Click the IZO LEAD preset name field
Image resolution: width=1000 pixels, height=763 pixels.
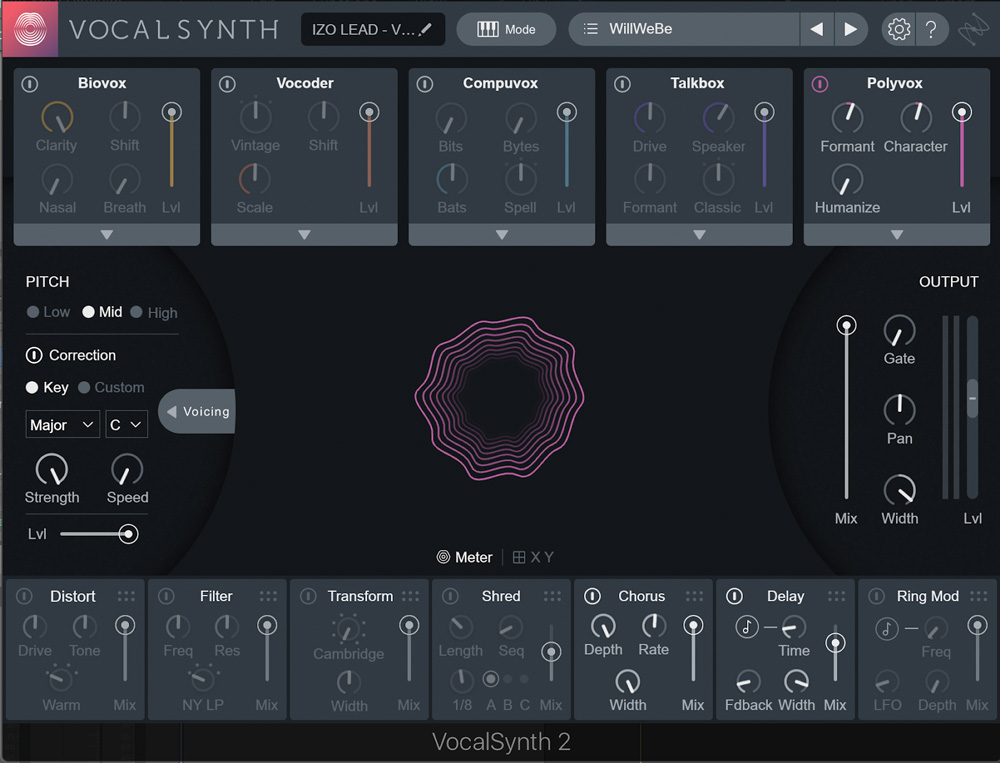coord(372,29)
